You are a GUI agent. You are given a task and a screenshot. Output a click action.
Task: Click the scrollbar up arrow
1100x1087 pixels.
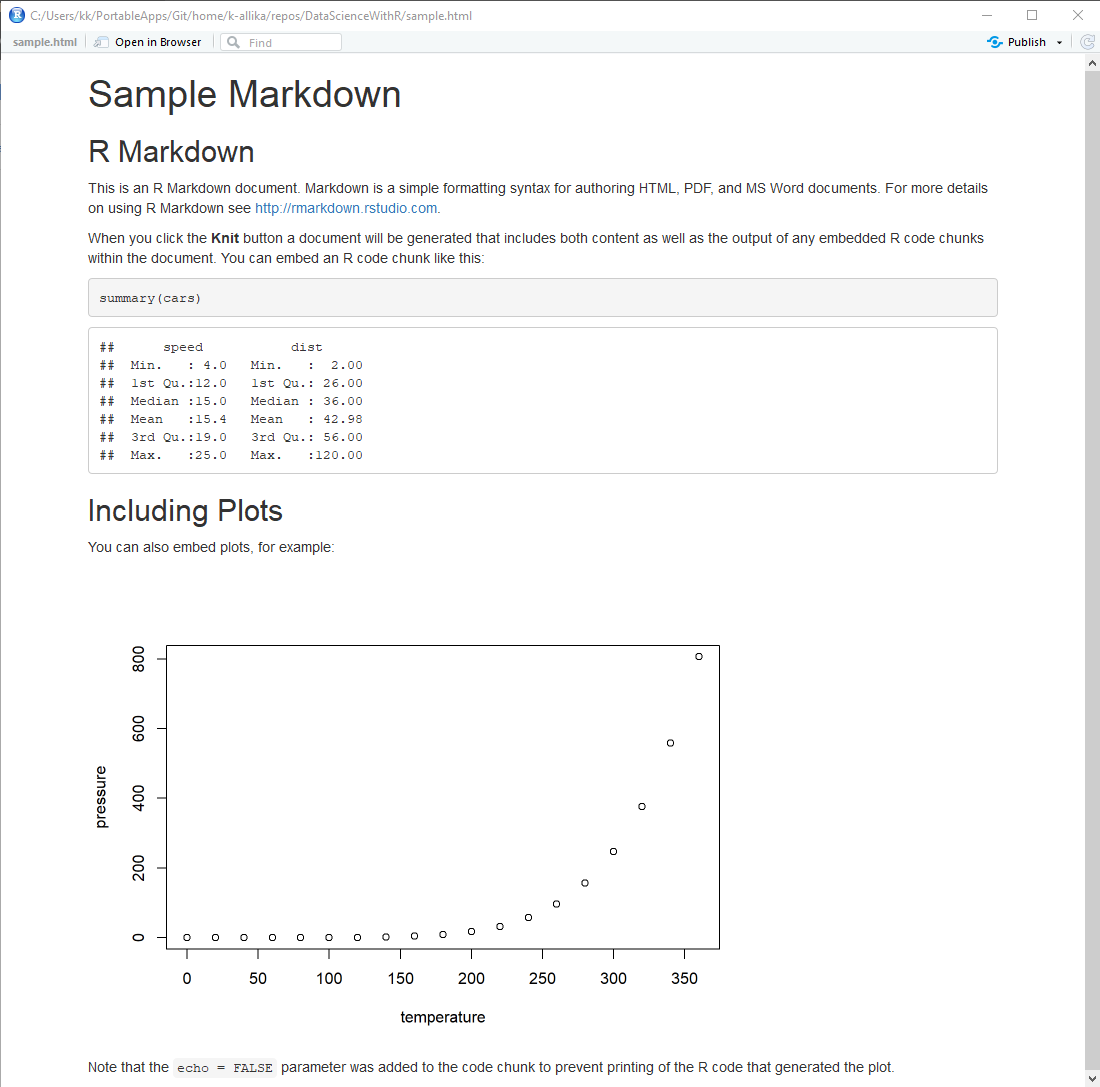[1091, 63]
